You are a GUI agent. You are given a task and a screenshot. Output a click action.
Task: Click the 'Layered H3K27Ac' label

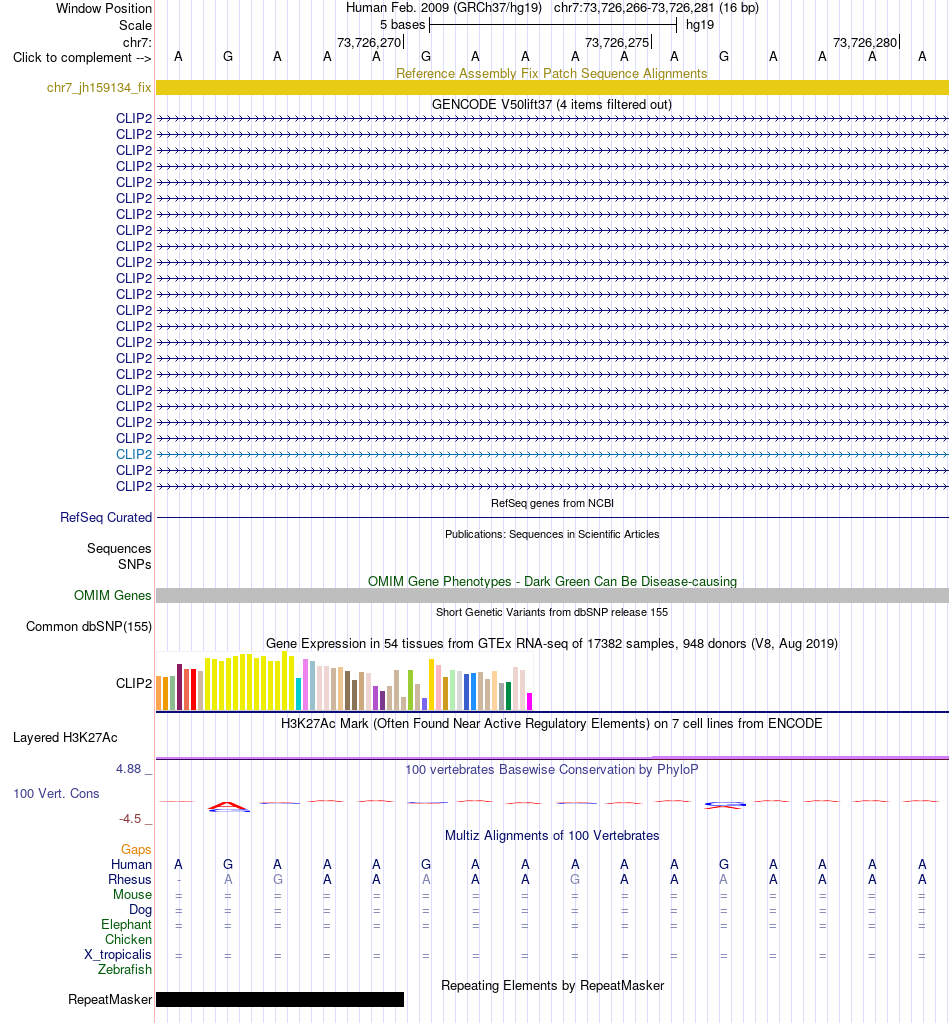coord(65,738)
